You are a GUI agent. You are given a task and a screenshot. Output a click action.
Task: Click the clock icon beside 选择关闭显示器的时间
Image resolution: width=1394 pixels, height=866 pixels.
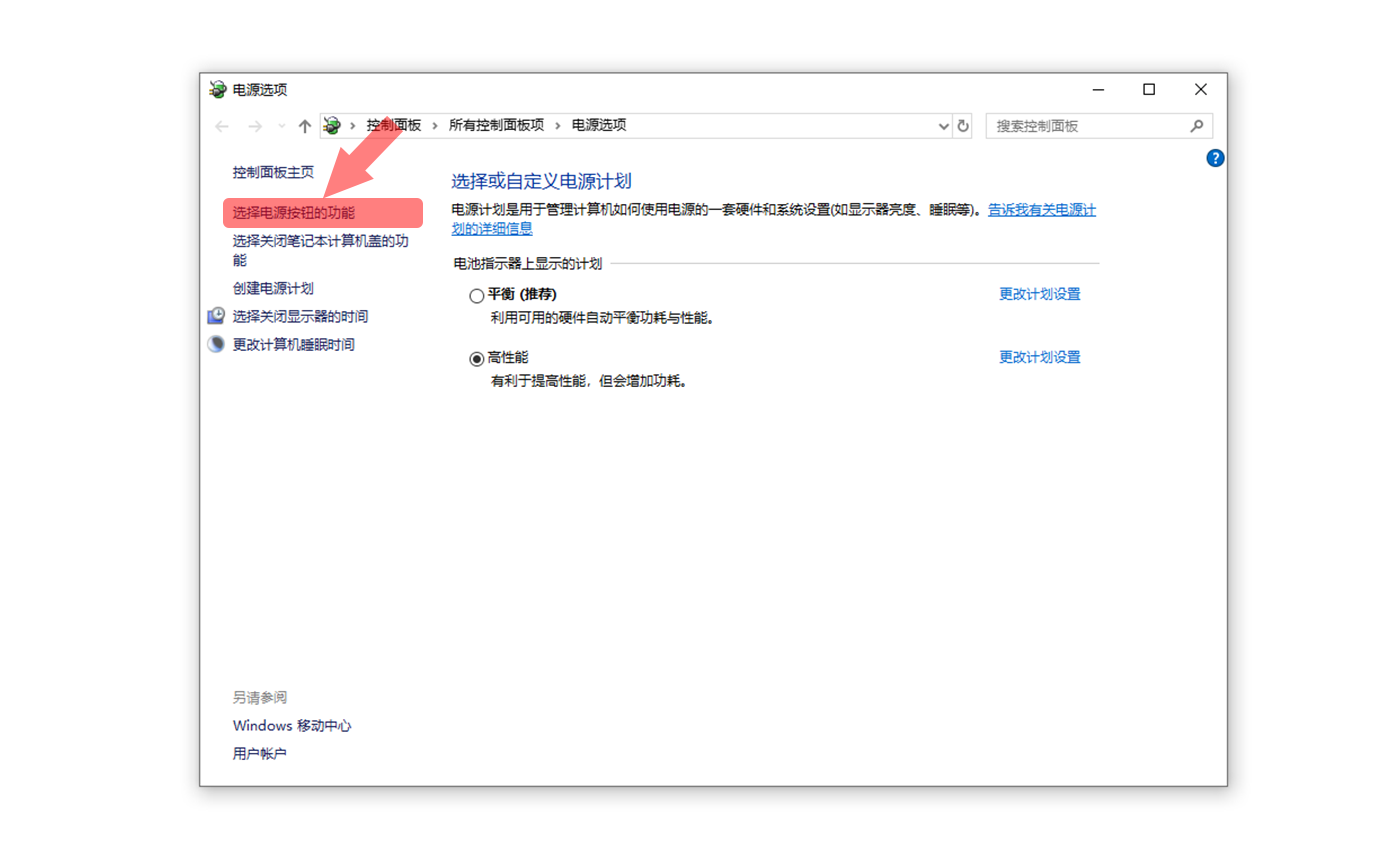click(x=215, y=316)
